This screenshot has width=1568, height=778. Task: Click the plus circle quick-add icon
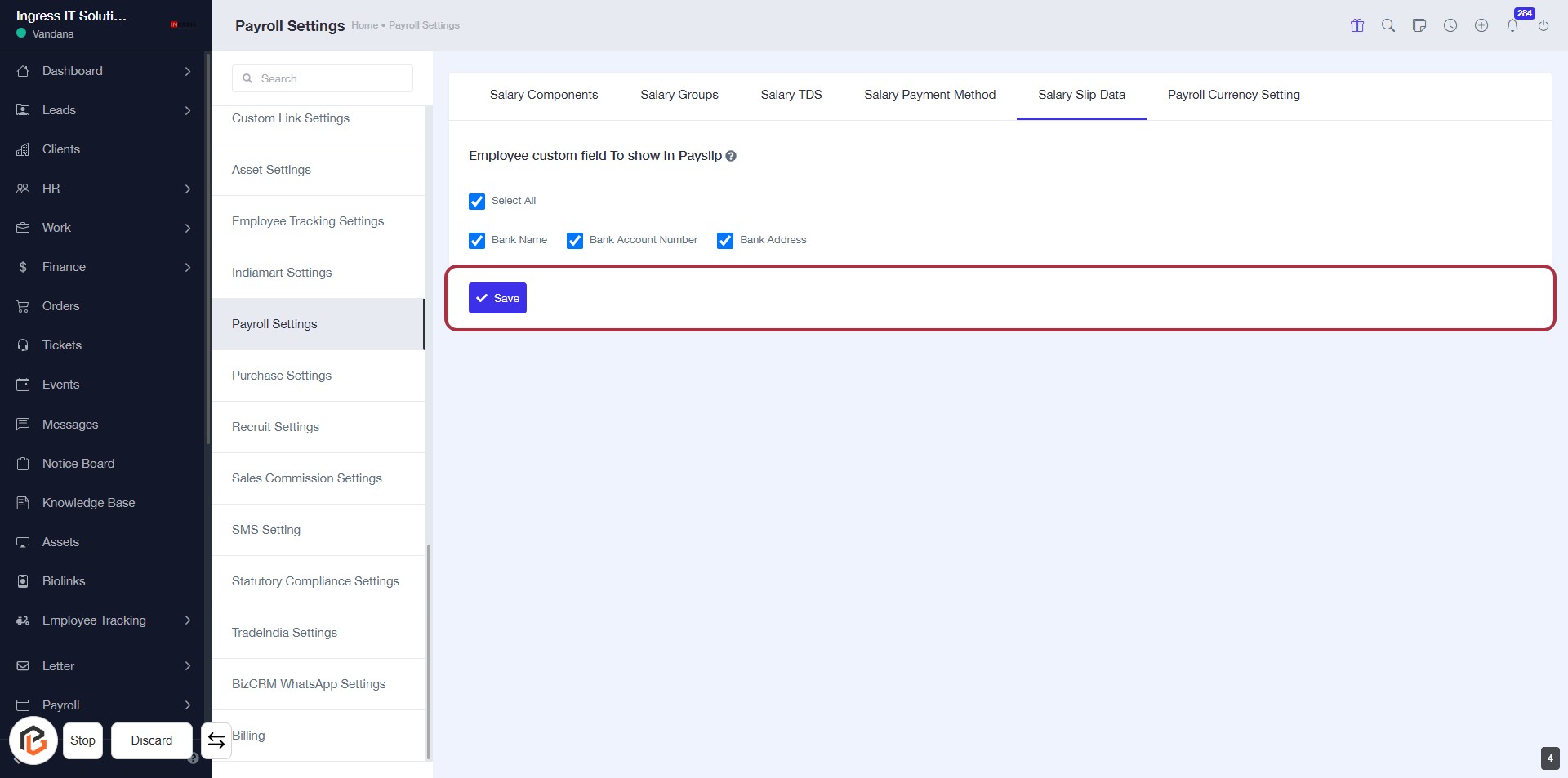point(1481,25)
